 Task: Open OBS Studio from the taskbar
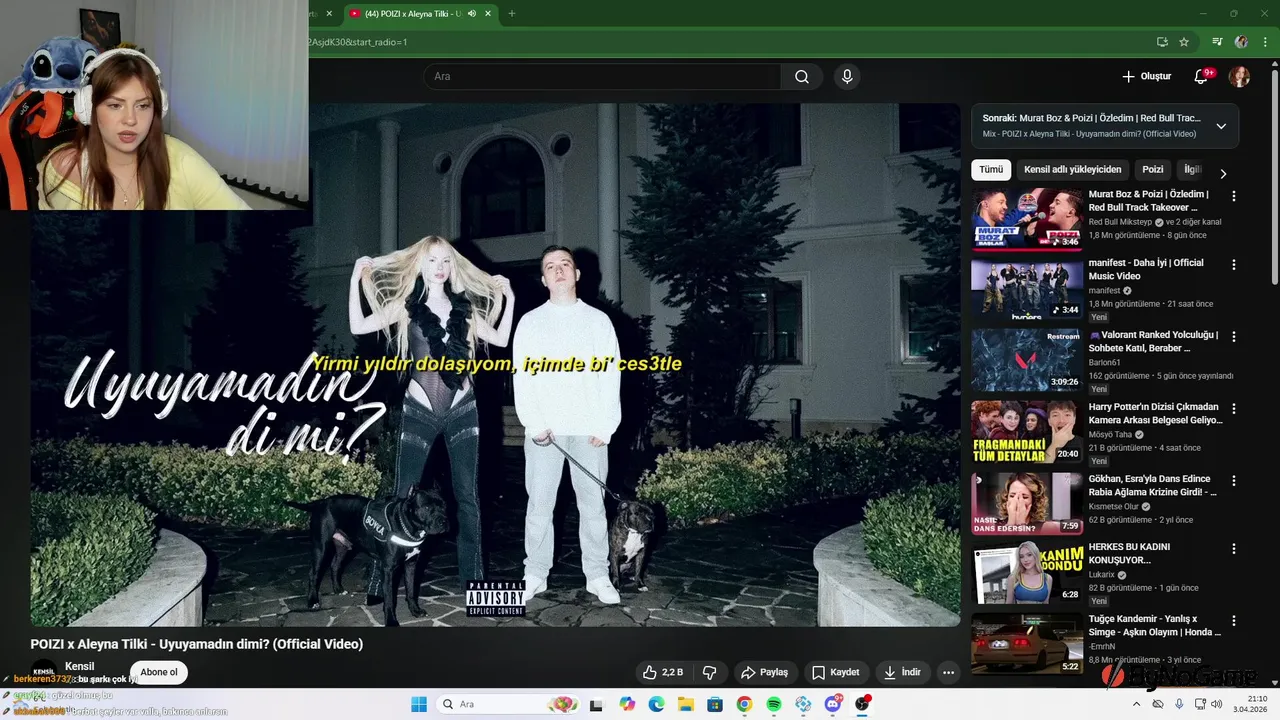tap(862, 704)
